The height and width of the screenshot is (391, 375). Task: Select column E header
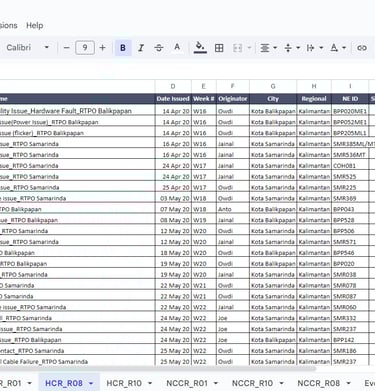[x=204, y=86]
